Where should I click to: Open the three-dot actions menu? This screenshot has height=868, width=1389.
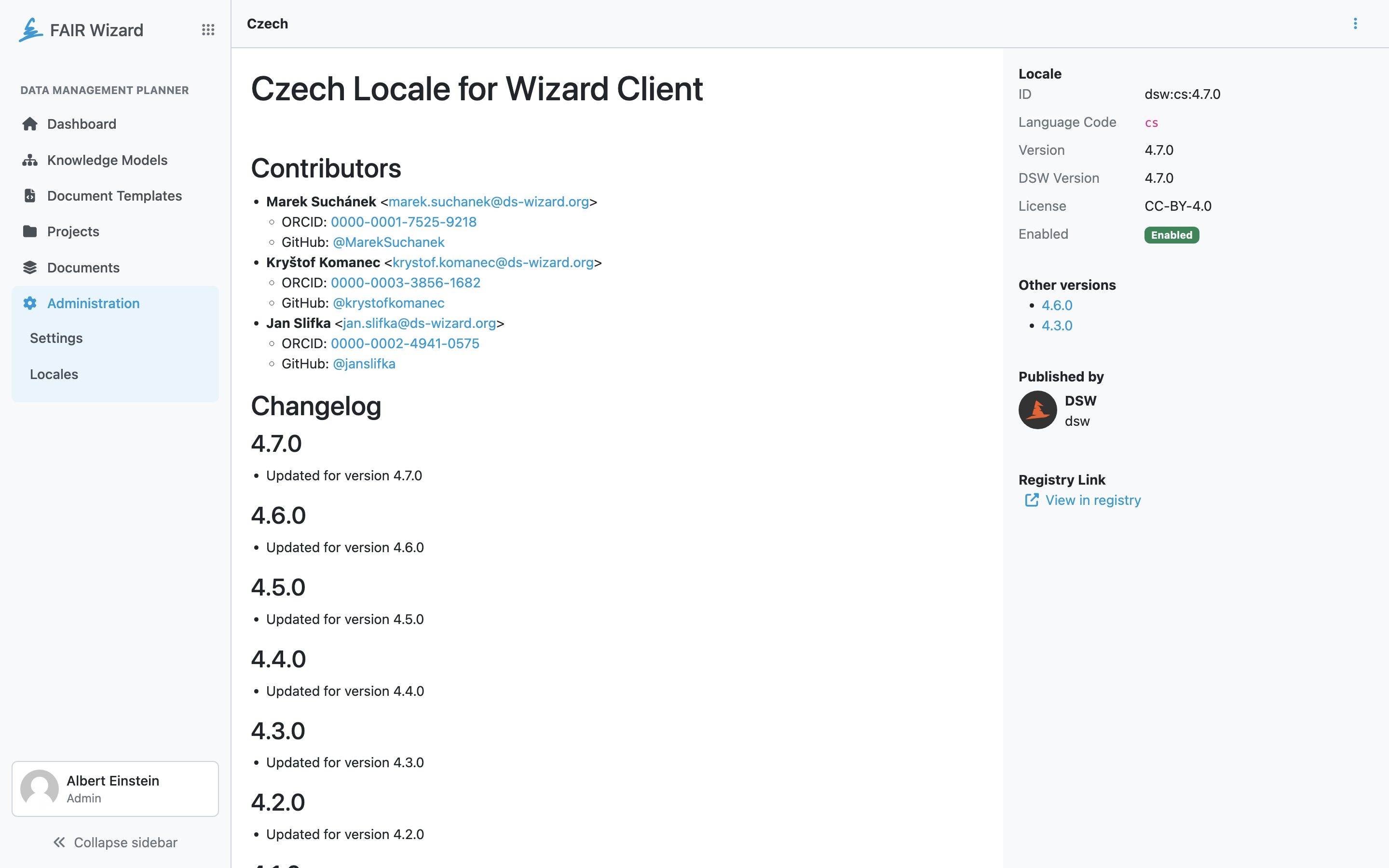[1355, 24]
